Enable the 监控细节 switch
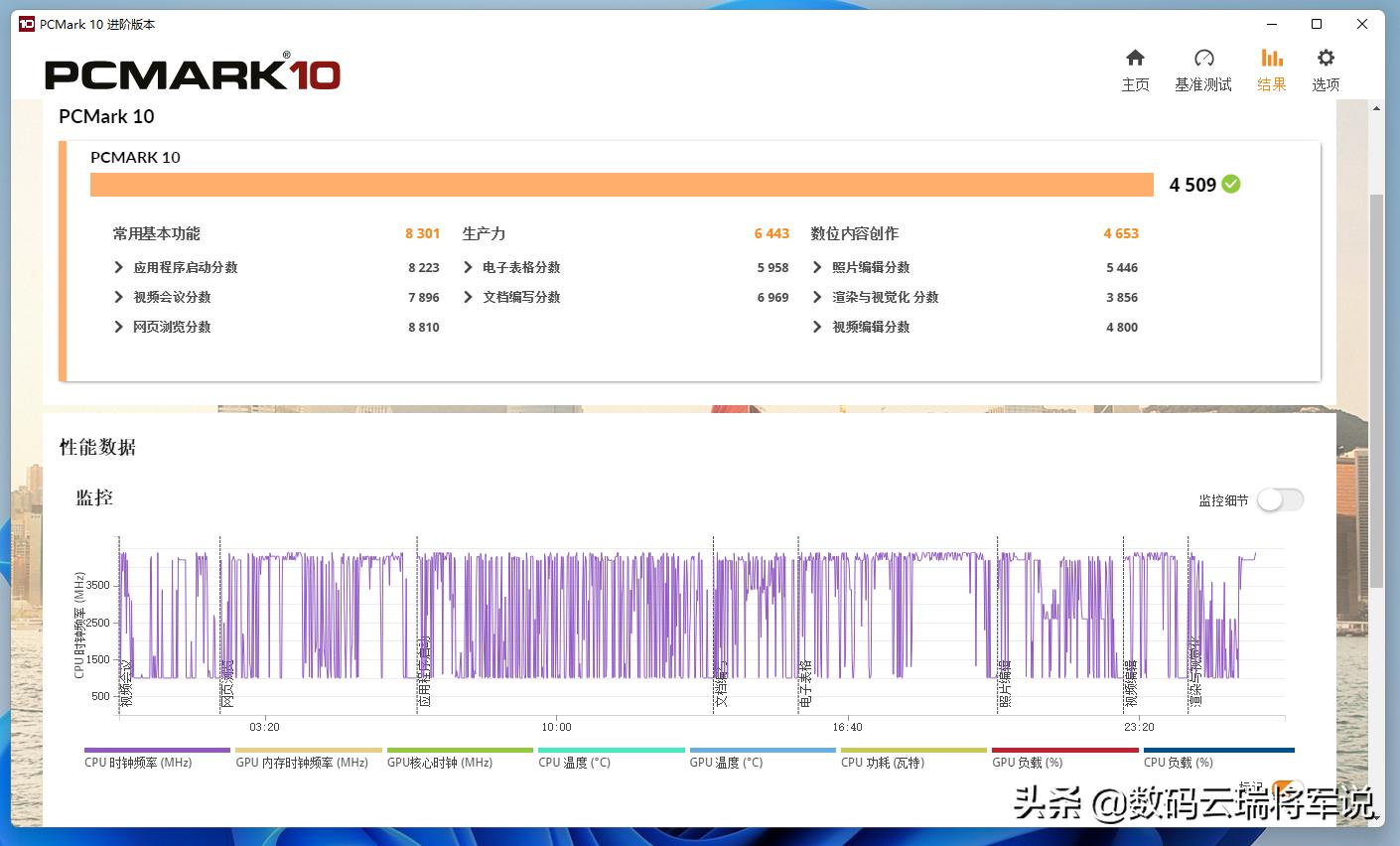The width and height of the screenshot is (1400, 846). coord(1280,499)
